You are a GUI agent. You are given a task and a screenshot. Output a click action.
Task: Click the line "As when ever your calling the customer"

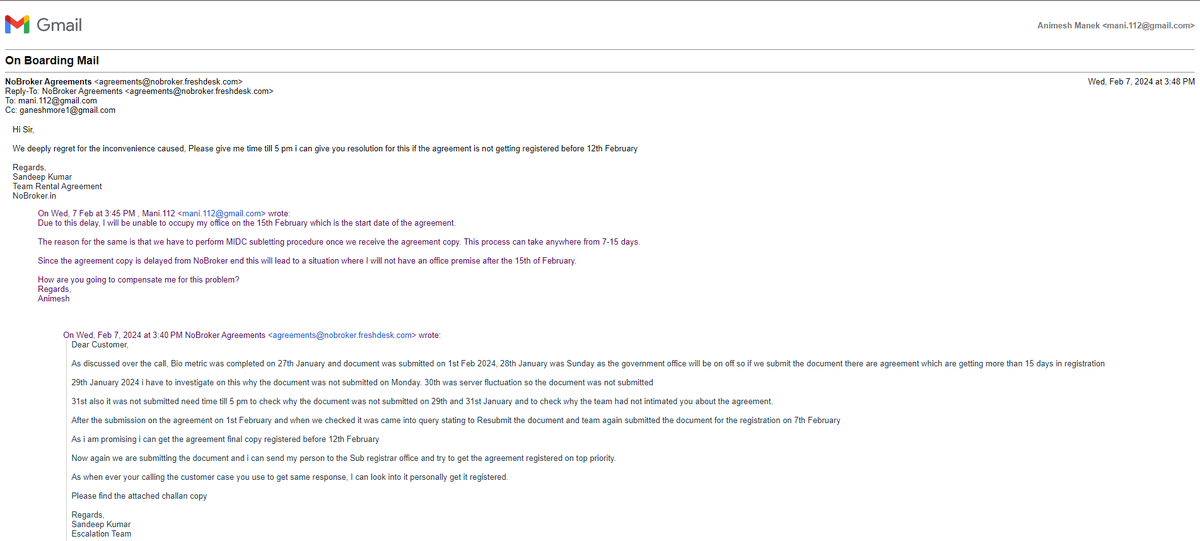coord(289,477)
